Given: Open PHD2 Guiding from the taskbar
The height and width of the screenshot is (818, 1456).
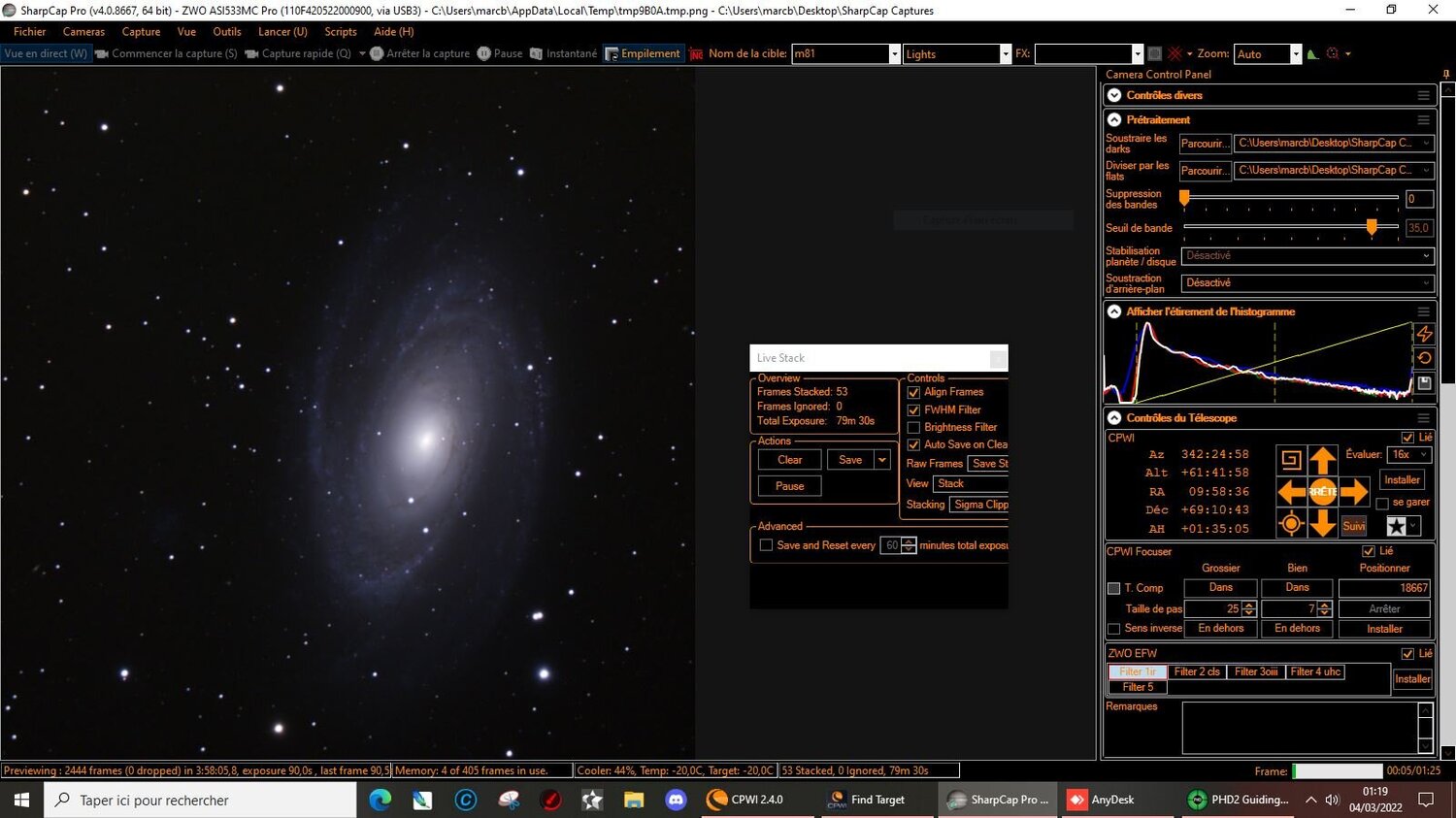Looking at the screenshot, I should click(1239, 800).
